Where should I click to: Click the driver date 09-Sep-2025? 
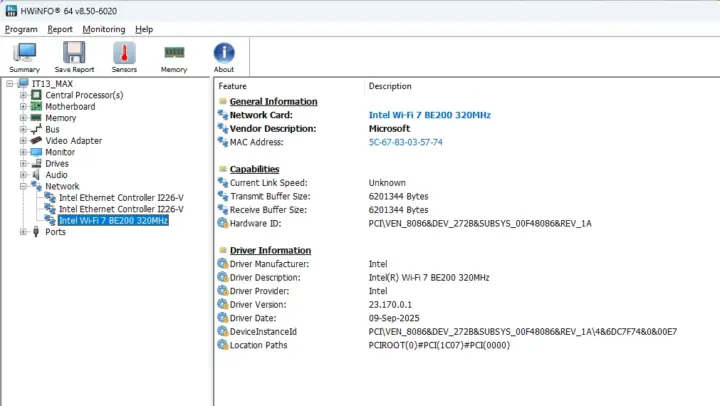point(394,318)
